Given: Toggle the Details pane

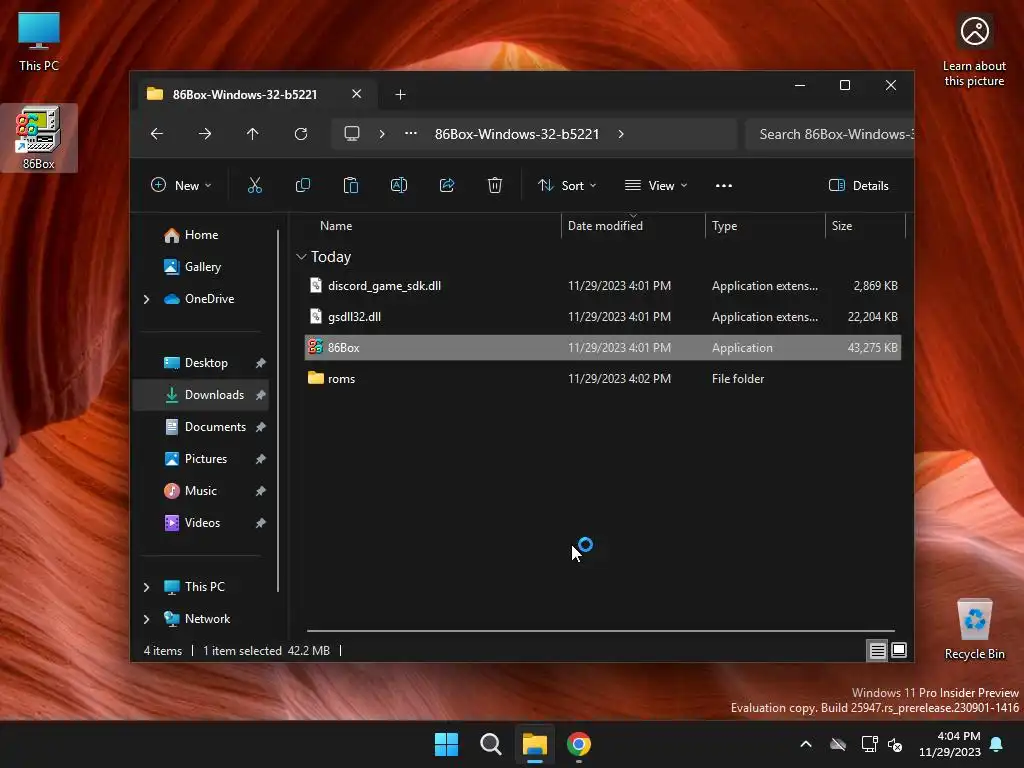Looking at the screenshot, I should [x=858, y=185].
